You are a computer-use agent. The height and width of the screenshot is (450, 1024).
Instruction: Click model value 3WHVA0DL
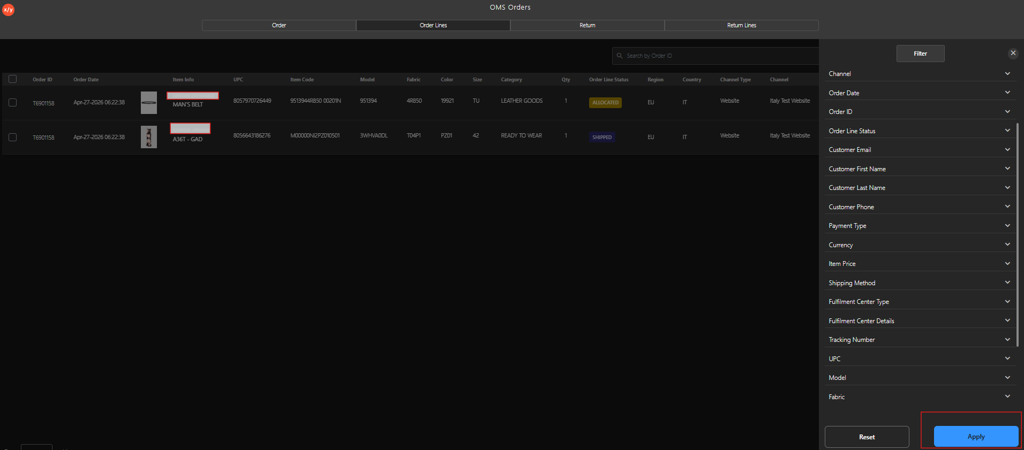pos(374,135)
